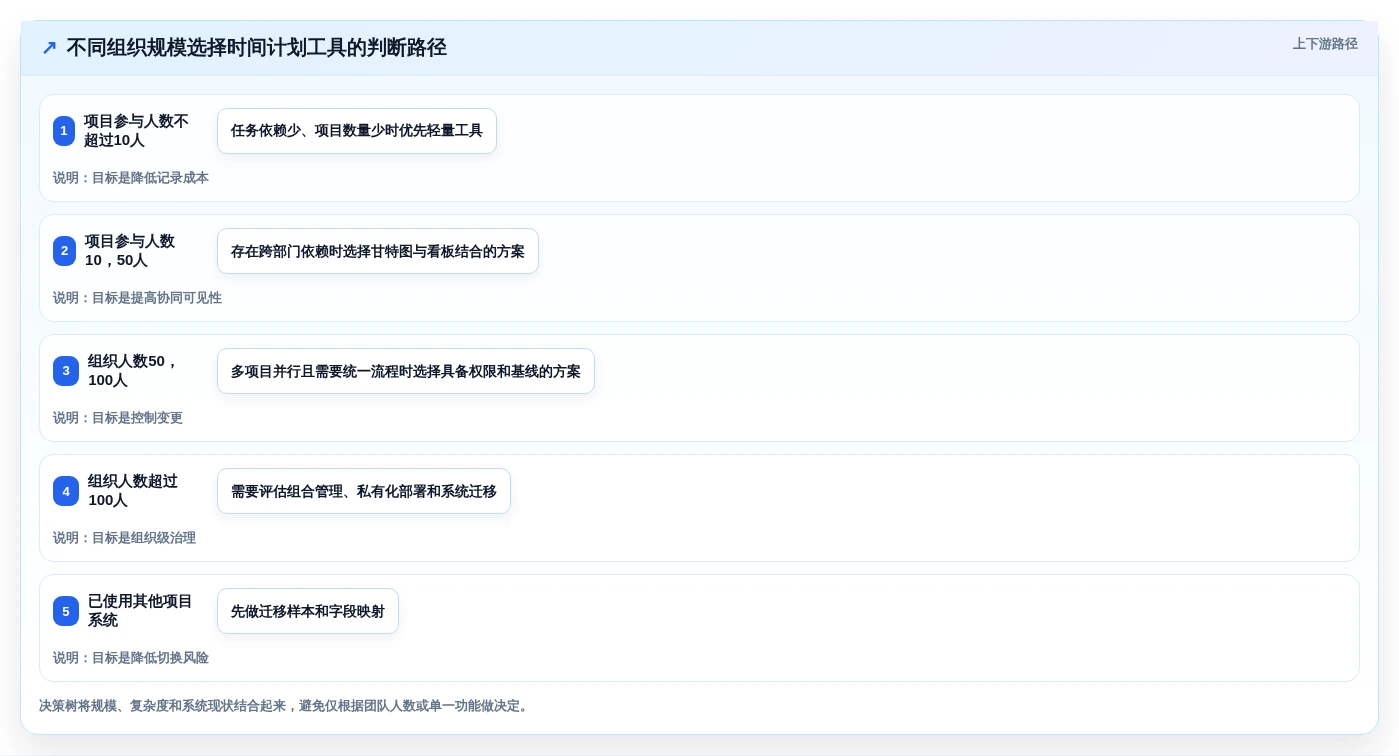
Task: Open the 任务依赖少、项目数量少时优先轻量工具 box
Action: [357, 131]
